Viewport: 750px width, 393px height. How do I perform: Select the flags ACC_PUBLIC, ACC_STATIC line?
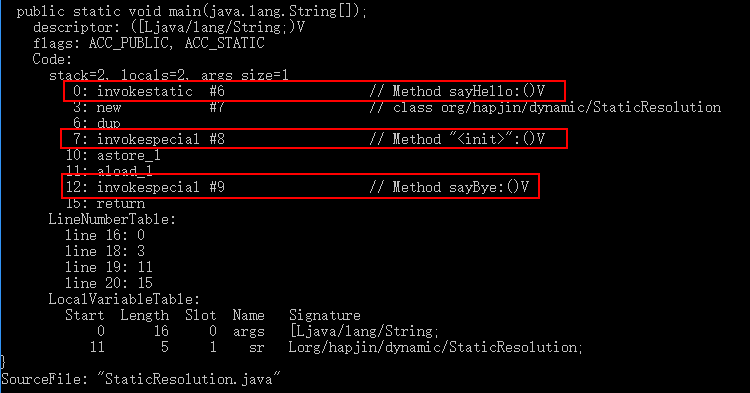click(149, 43)
